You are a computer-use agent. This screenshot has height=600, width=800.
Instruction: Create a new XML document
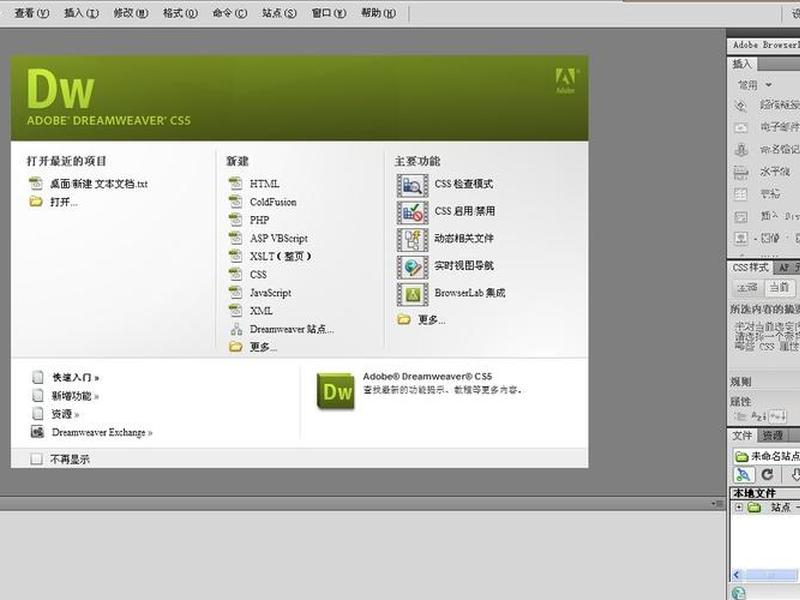(x=261, y=311)
